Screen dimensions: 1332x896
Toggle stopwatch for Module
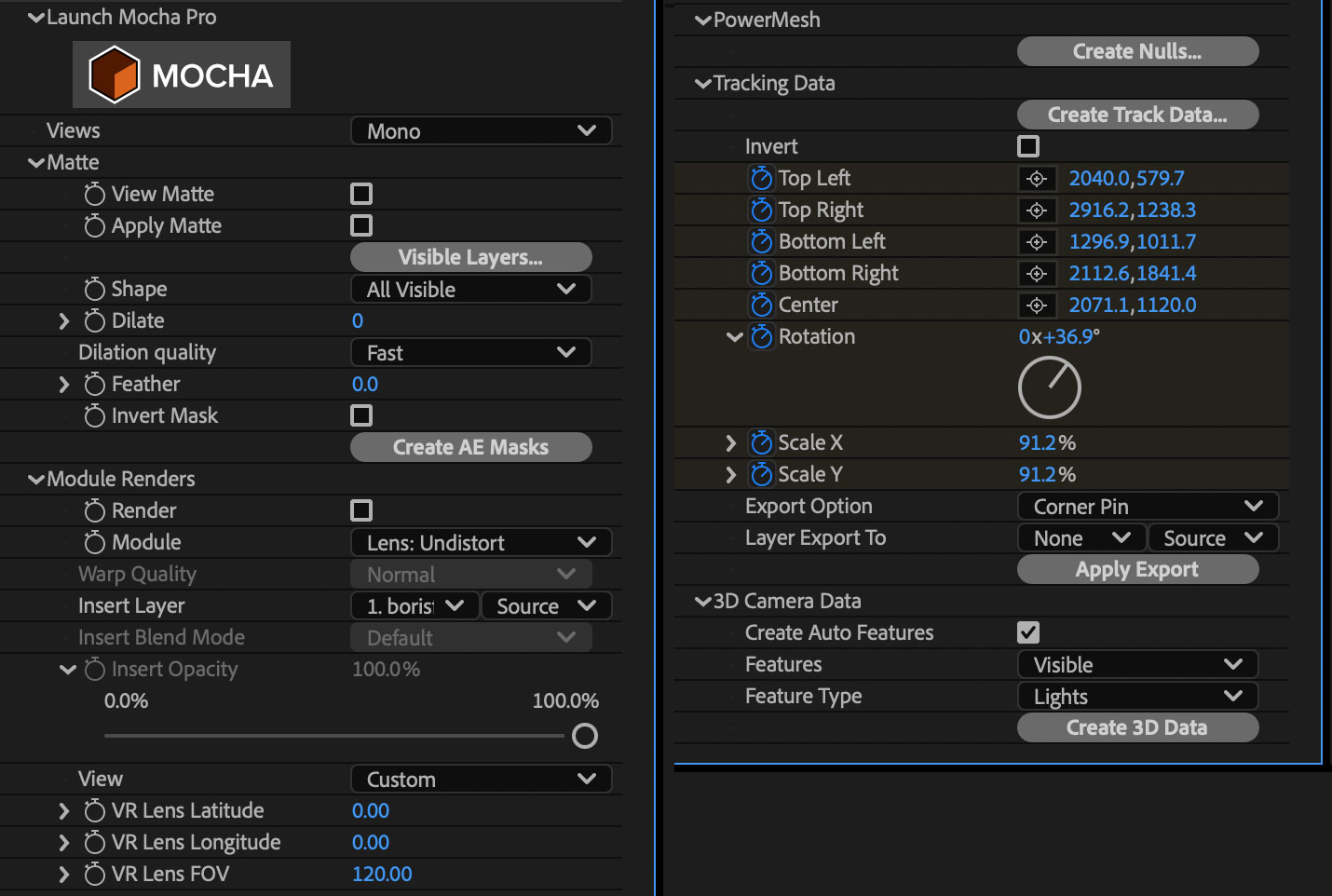pos(94,542)
